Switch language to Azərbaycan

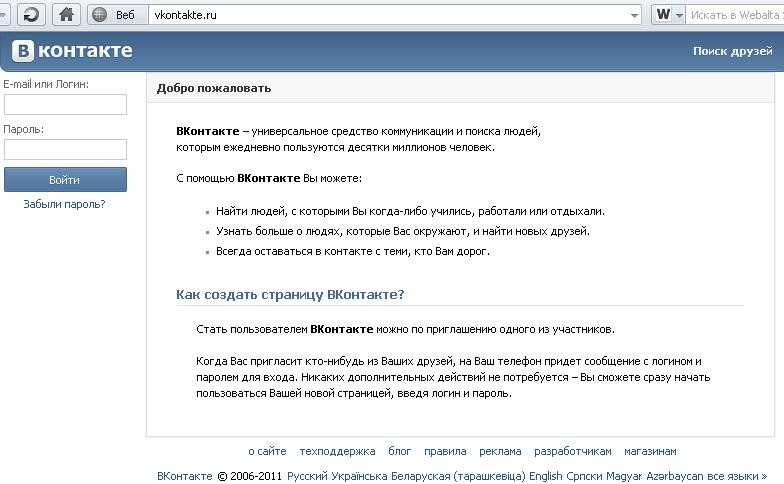pos(674,476)
